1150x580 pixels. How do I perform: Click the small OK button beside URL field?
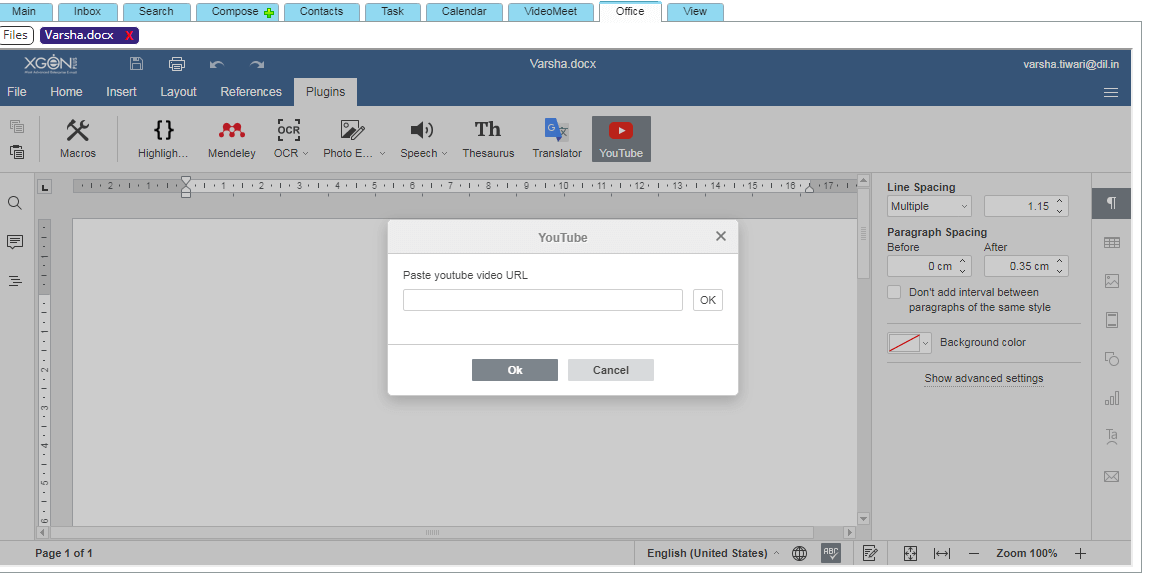708,300
